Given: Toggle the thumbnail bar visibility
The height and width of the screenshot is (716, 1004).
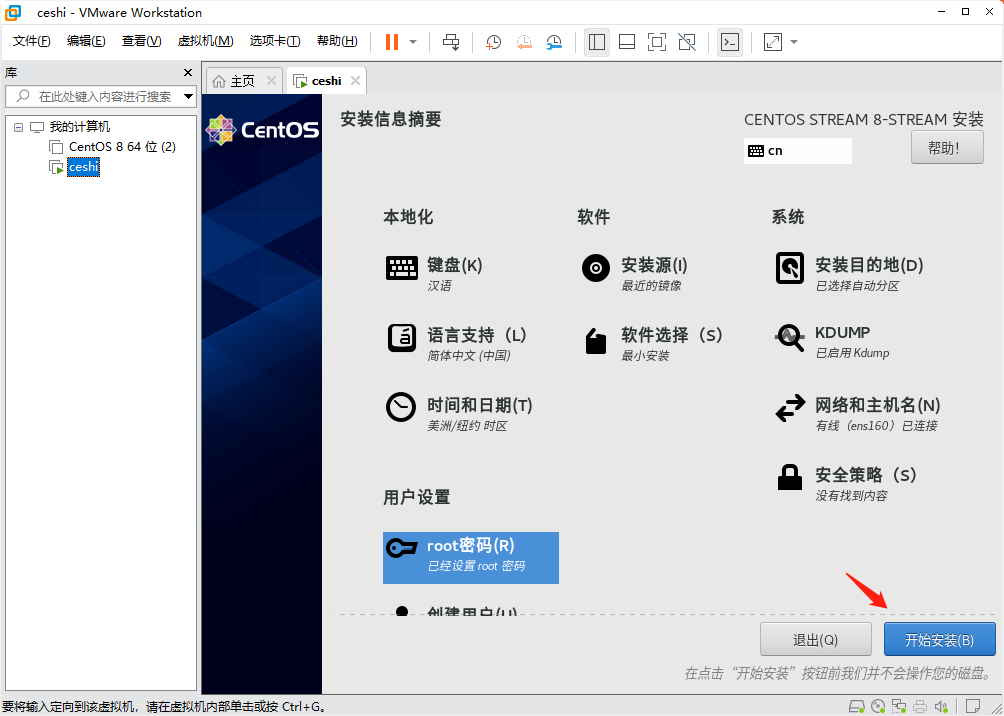Looking at the screenshot, I should tap(629, 41).
